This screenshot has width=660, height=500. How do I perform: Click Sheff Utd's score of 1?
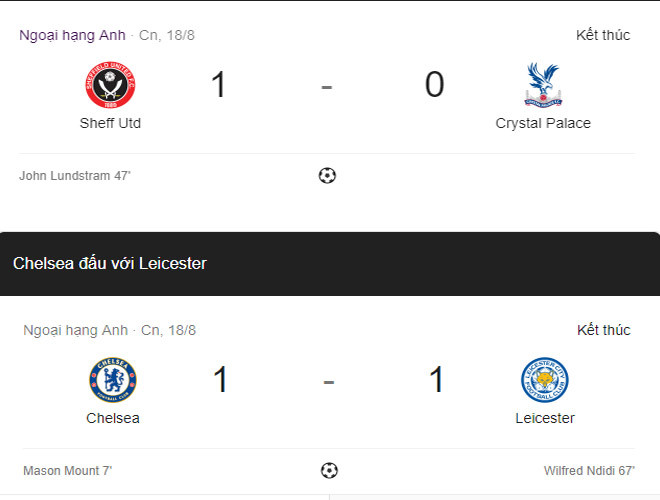coord(218,86)
